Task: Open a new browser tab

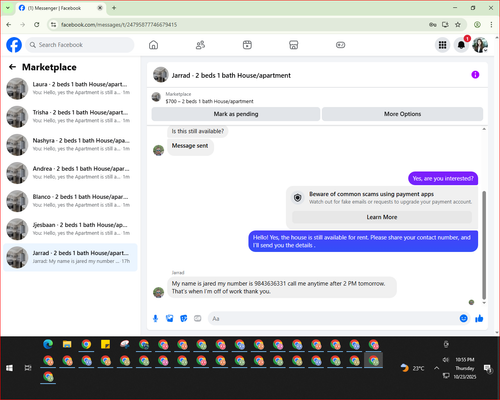Action: (x=114, y=8)
